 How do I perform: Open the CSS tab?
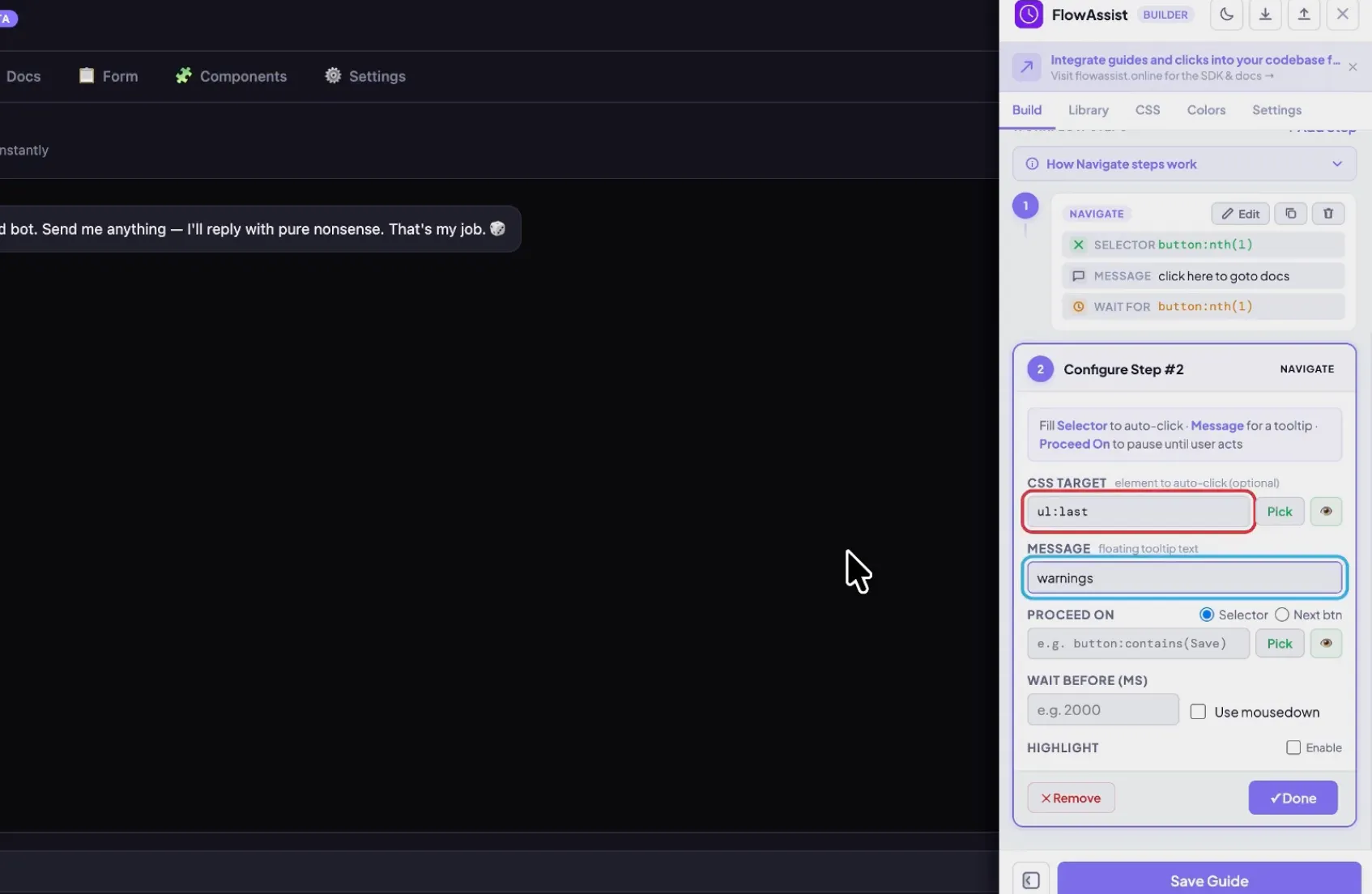click(1147, 110)
